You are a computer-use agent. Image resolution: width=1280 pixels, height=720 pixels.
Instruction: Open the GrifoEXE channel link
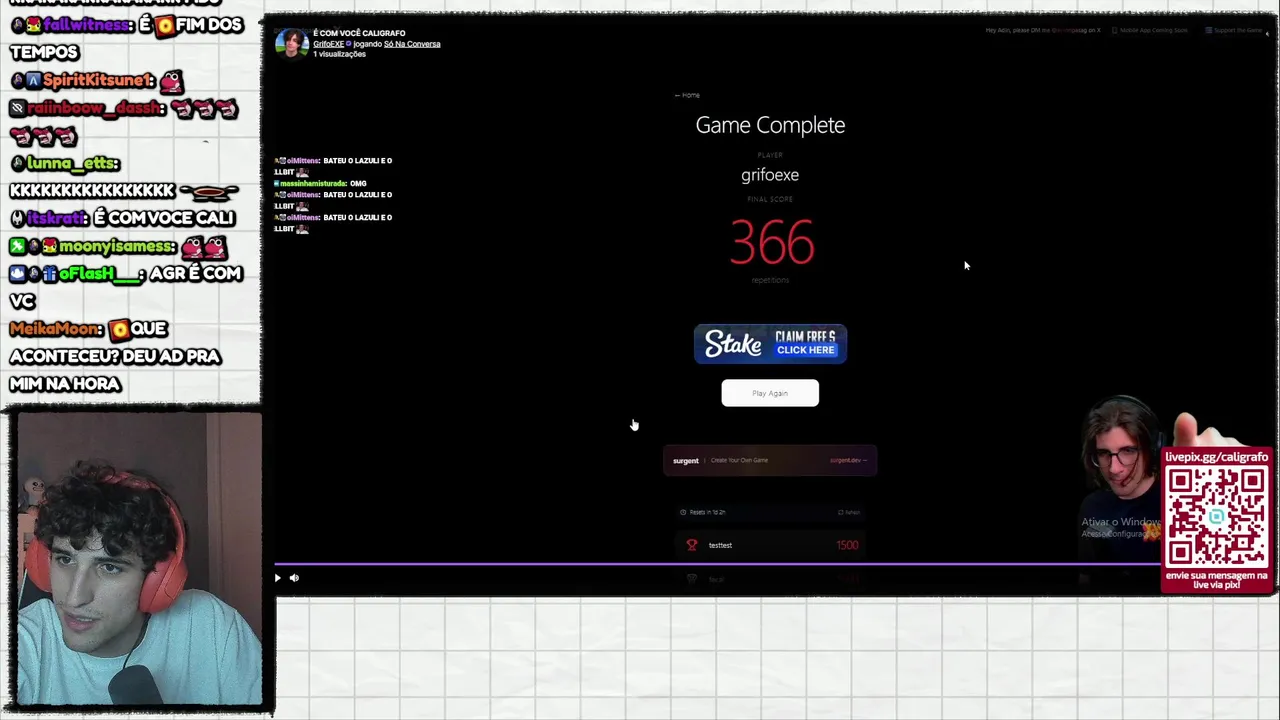pyautogui.click(x=328, y=44)
